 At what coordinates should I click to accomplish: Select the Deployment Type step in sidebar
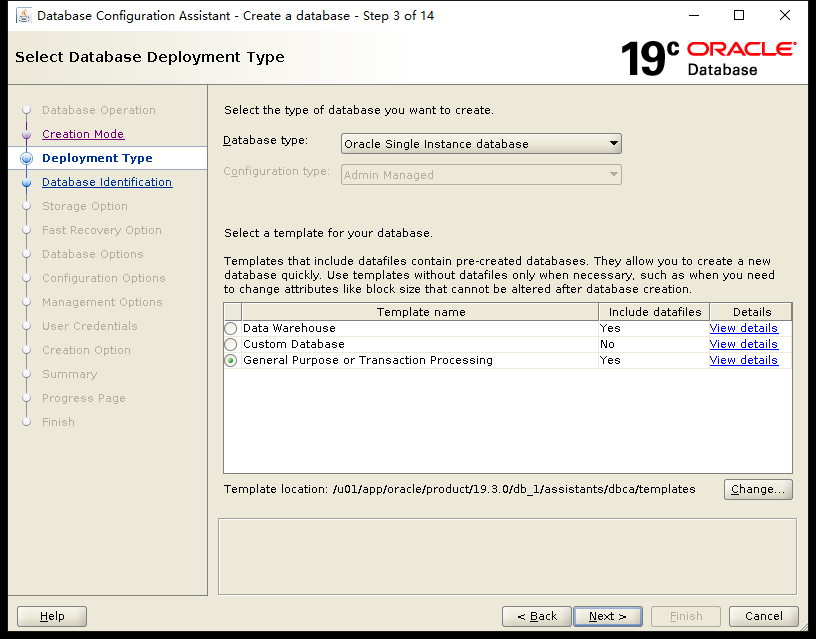(x=97, y=158)
